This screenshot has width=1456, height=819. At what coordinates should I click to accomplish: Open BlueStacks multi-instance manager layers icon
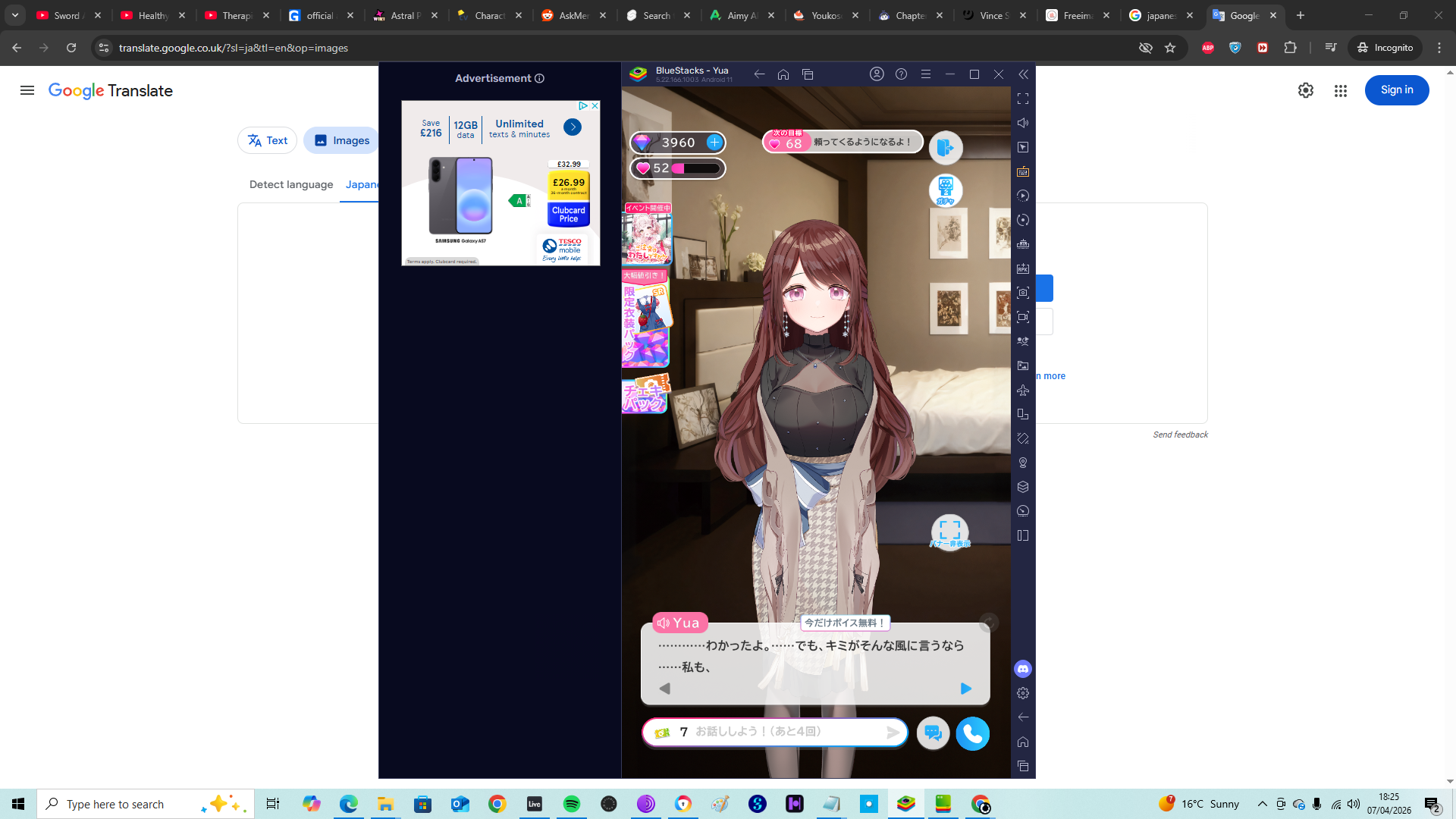pos(1023,487)
